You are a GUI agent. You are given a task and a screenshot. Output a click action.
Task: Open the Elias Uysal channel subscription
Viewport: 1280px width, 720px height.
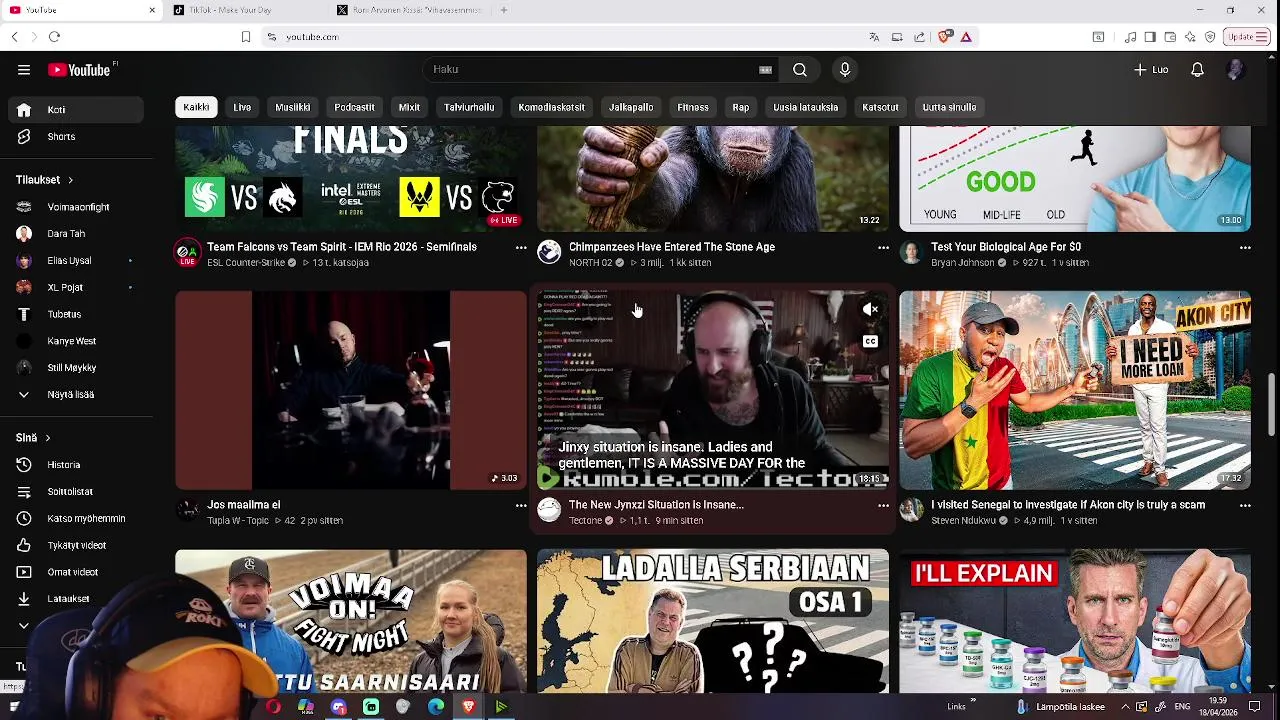pos(76,261)
